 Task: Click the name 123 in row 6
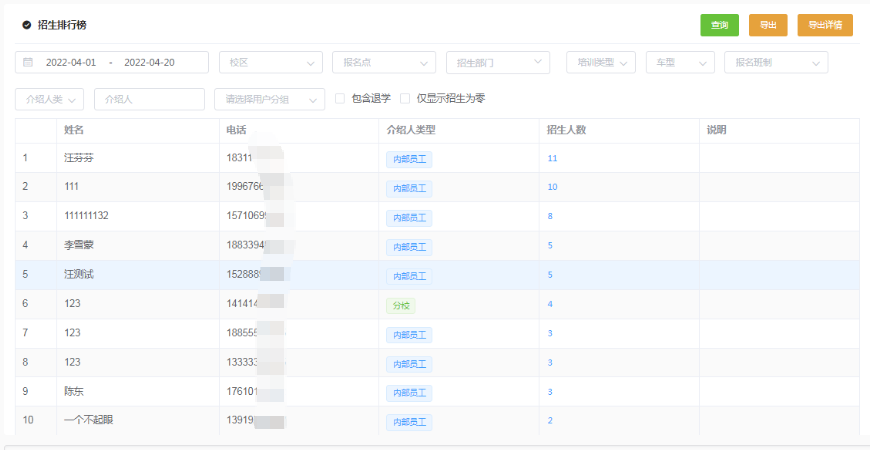[x=72, y=304]
